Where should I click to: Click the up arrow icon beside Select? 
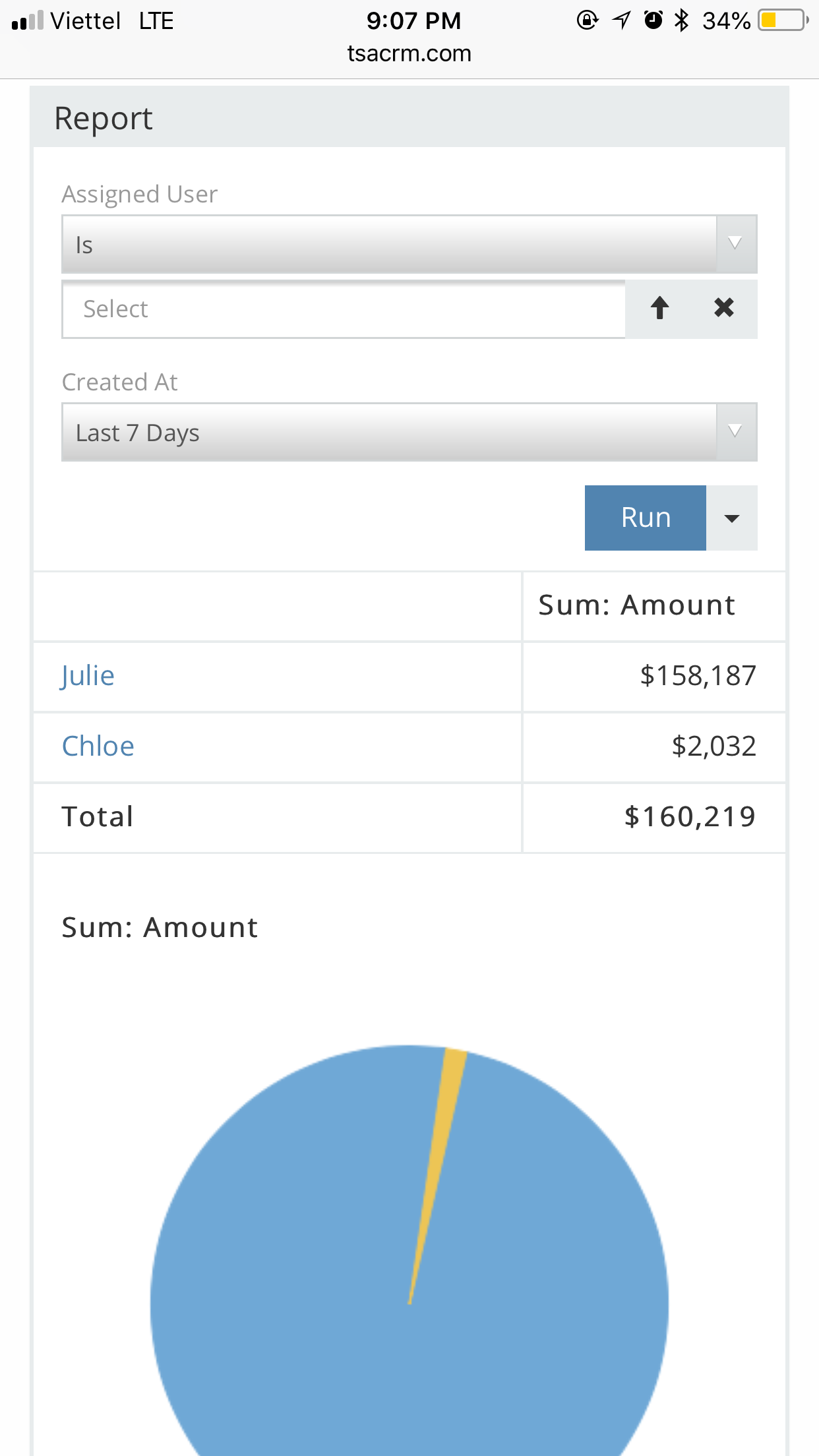point(659,308)
